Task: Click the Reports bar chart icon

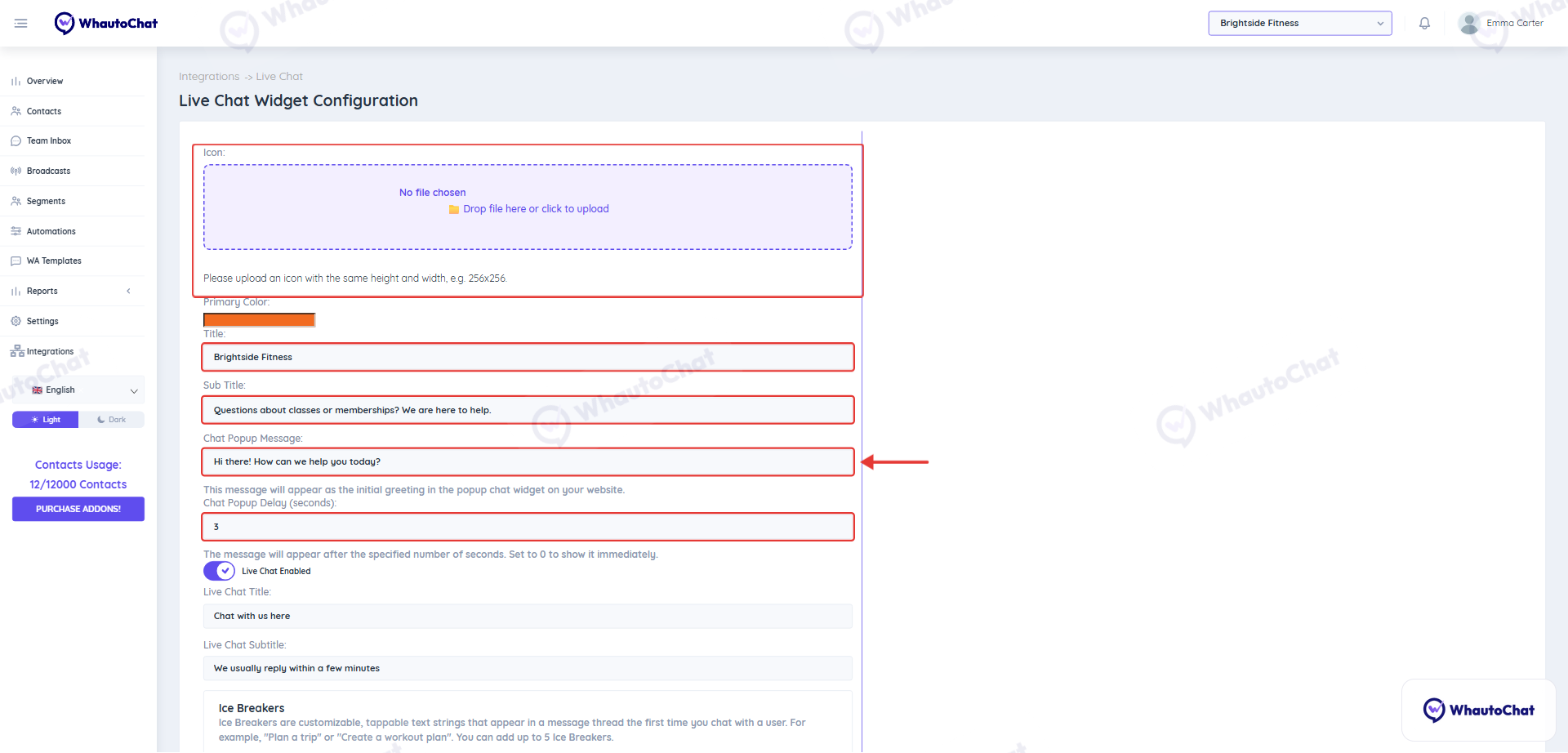Action: [x=16, y=292]
